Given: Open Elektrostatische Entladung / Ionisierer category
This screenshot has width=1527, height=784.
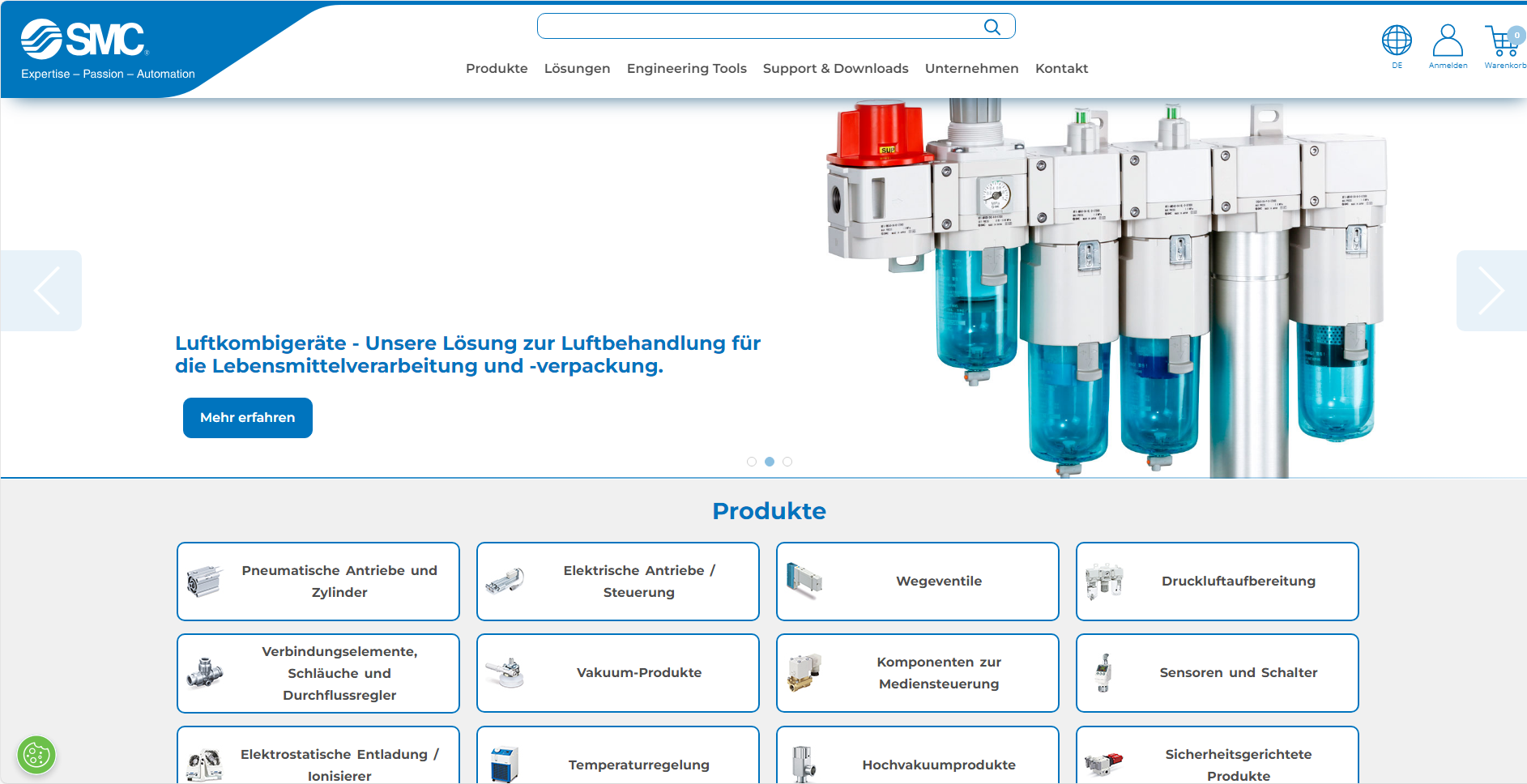Looking at the screenshot, I should 318,756.
